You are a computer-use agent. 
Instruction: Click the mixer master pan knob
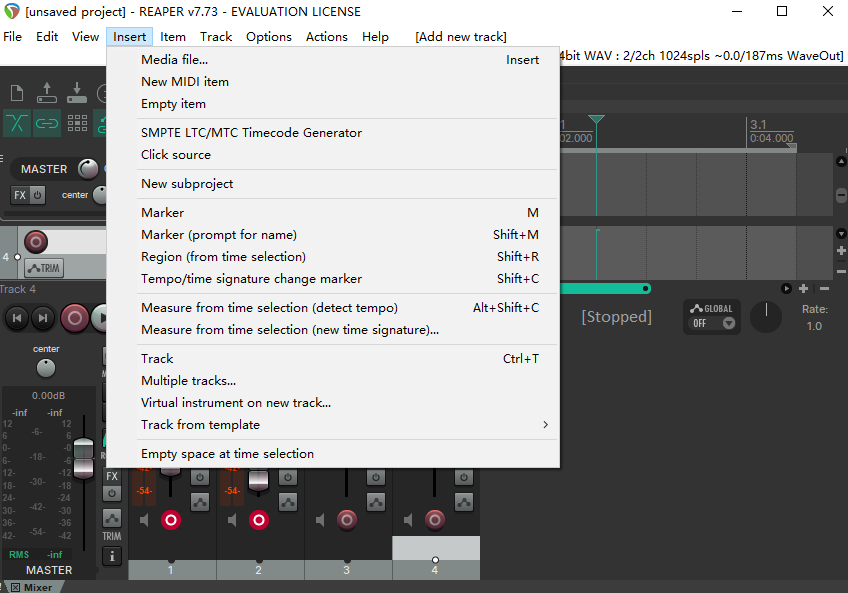pyautogui.click(x=46, y=368)
